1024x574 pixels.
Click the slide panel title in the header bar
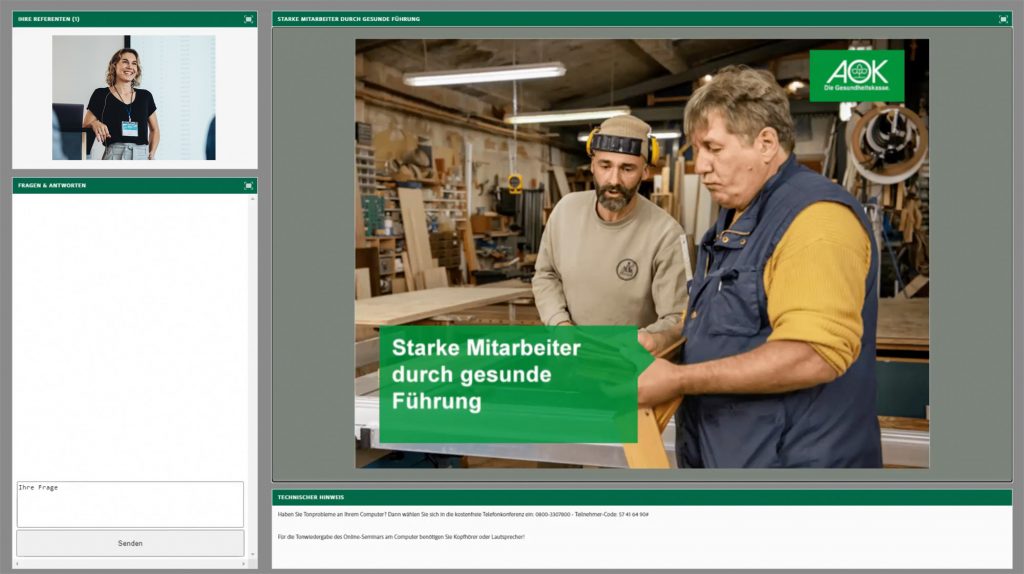point(348,19)
